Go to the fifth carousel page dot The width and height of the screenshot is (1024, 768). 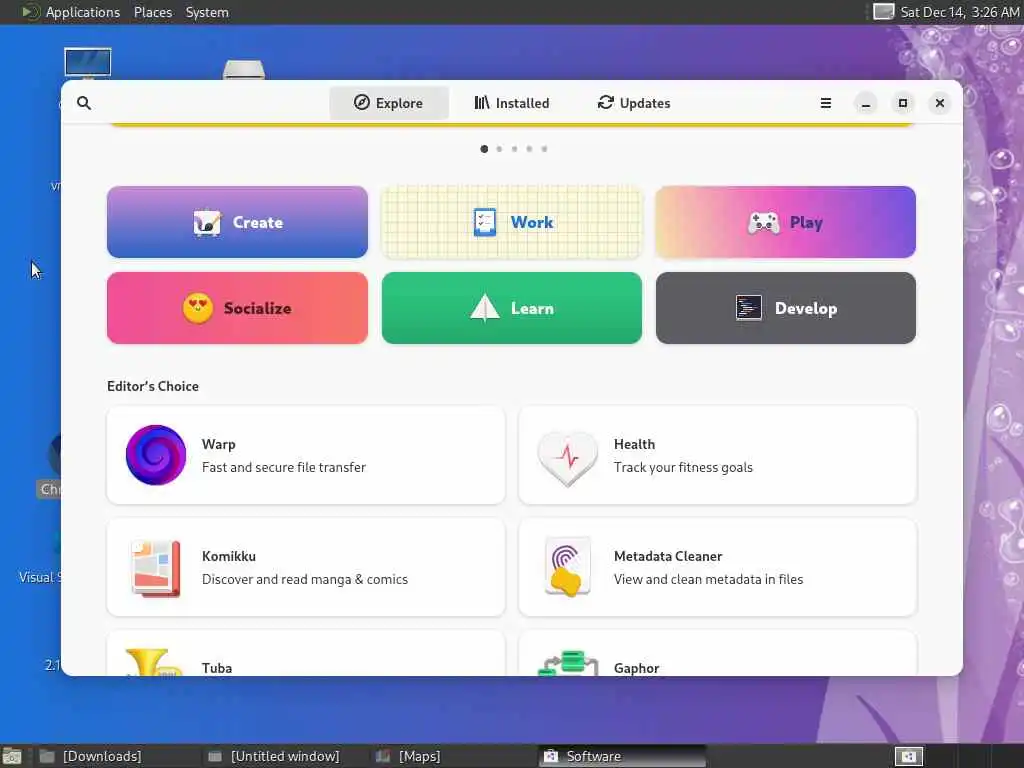click(544, 149)
